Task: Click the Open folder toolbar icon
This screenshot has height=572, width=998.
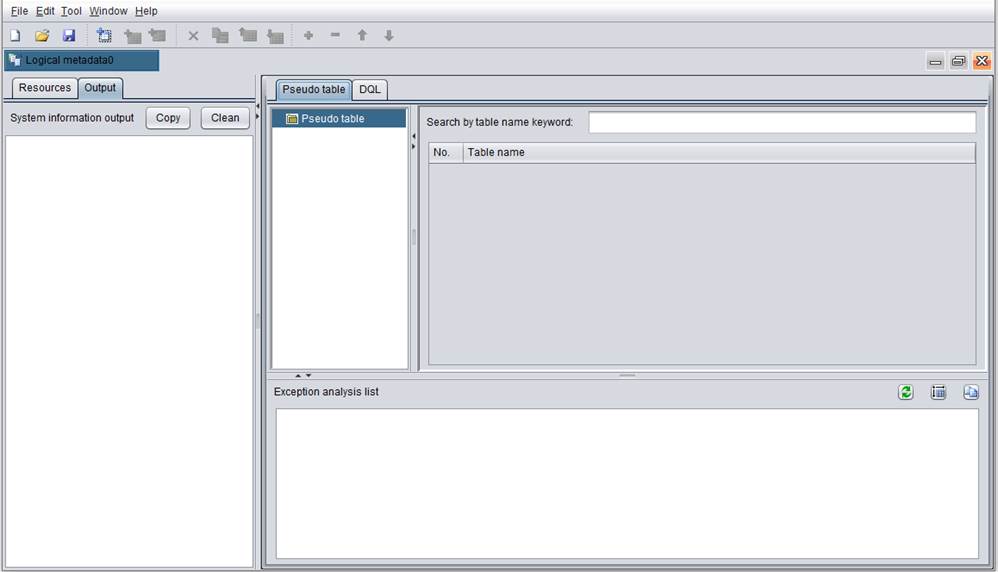Action: [42, 35]
